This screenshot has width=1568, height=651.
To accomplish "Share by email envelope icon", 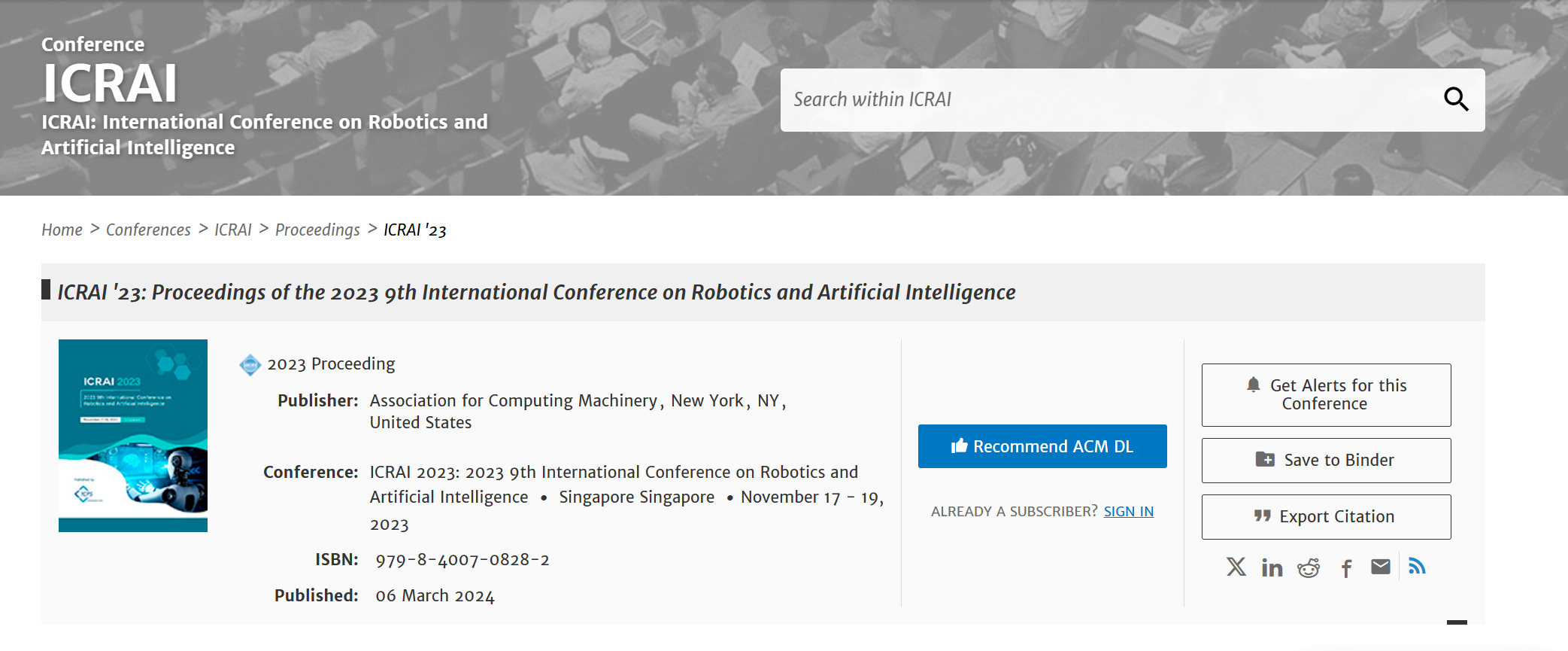I will tap(1380, 567).
